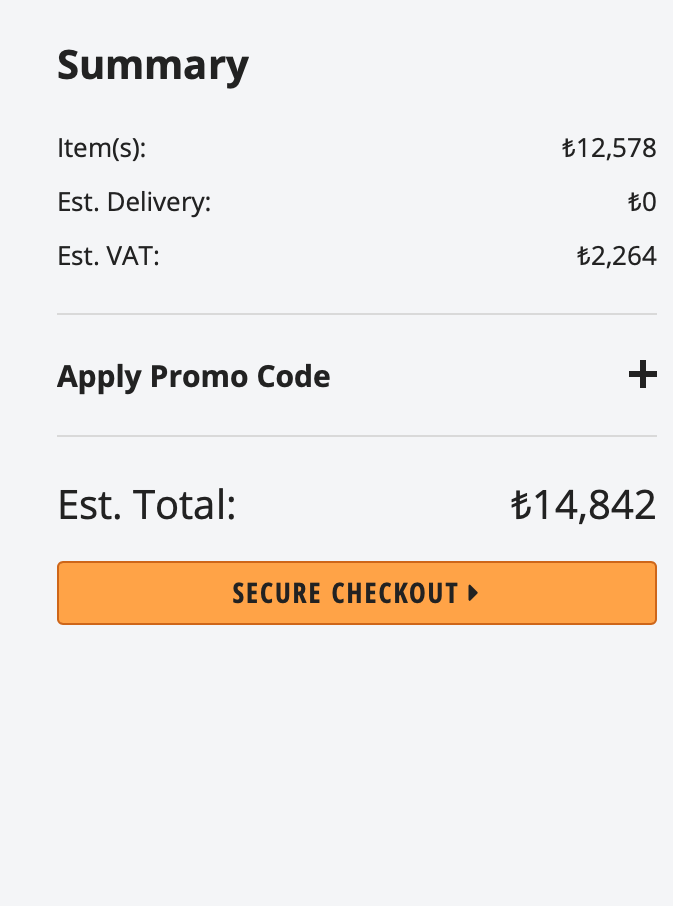673x906 pixels.
Task: Click the lira symbol in the delivery amount
Action: (x=633, y=203)
